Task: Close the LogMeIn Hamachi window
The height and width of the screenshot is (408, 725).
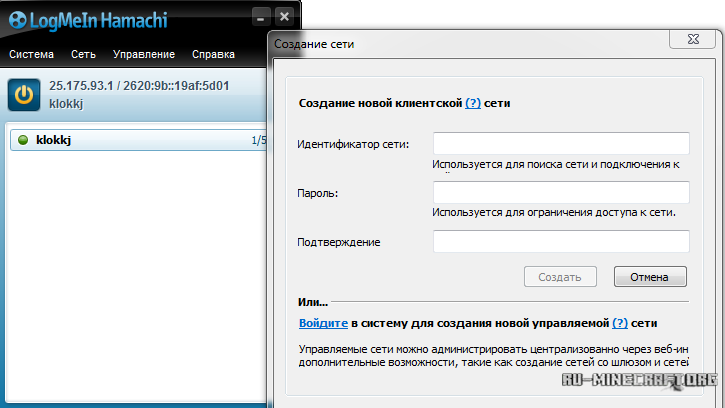Action: tap(284, 17)
